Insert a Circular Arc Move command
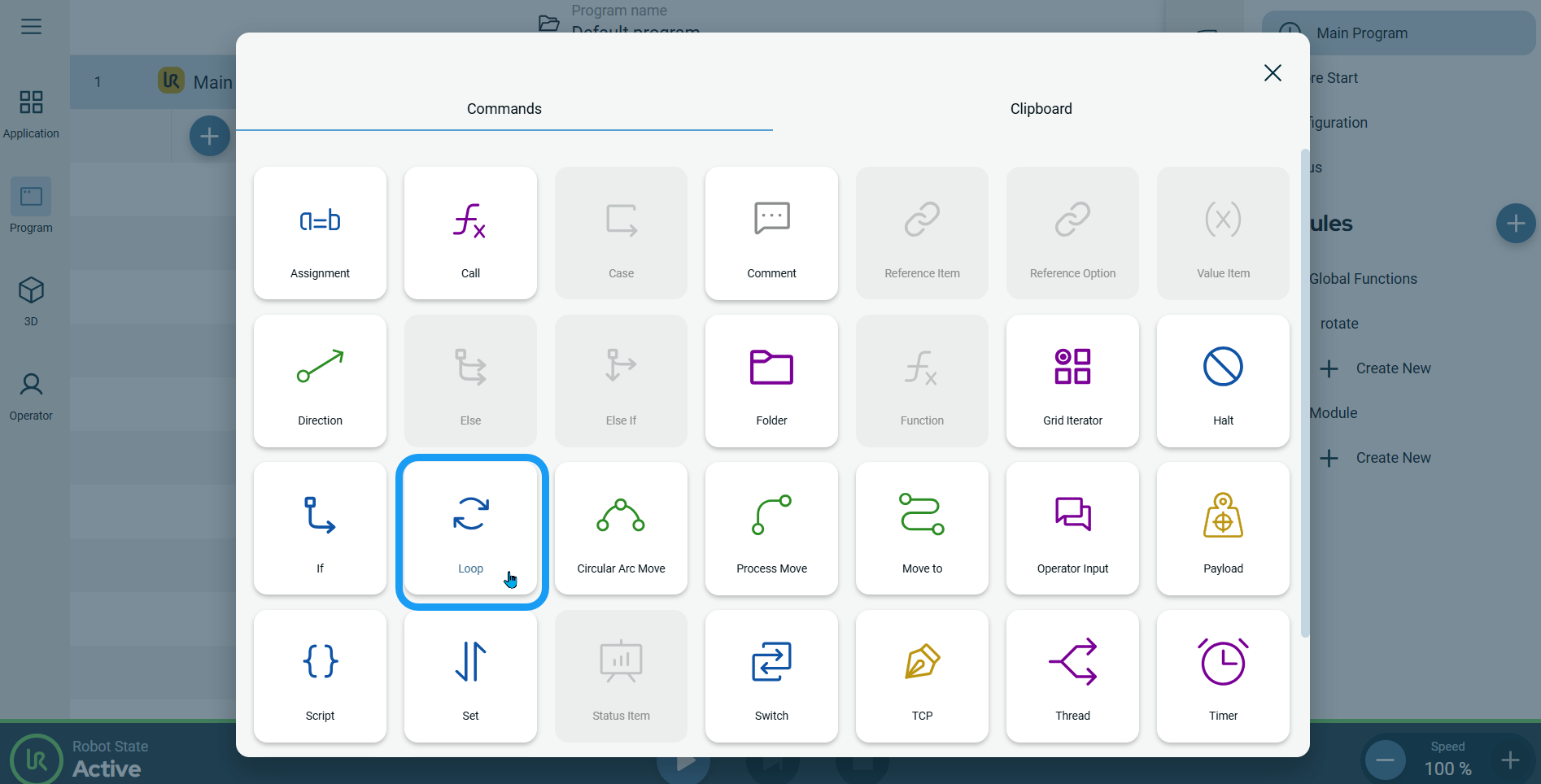Screen dimensions: 1541x784 (621, 529)
